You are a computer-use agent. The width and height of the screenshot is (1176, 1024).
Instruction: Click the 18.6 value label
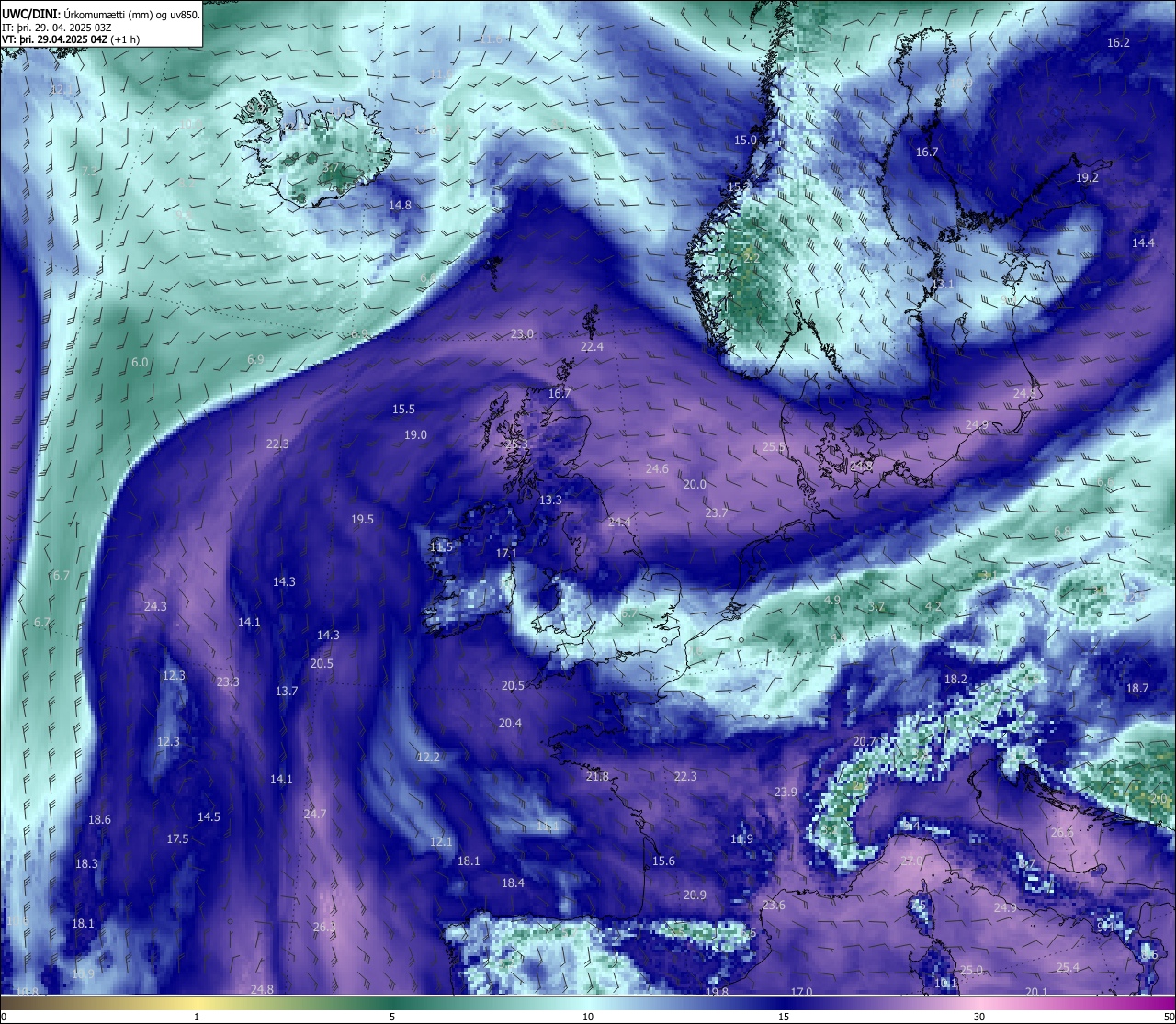pos(99,819)
